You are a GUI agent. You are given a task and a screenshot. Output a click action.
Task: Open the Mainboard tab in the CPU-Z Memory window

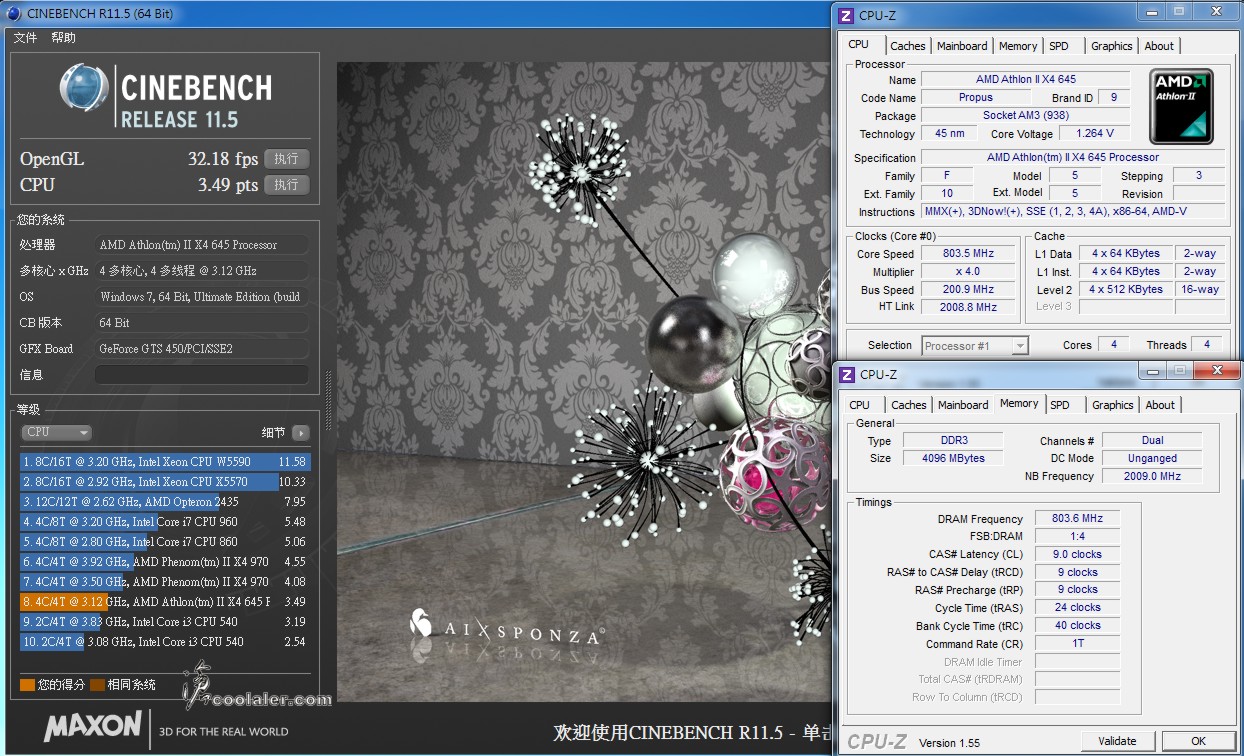tap(963, 405)
